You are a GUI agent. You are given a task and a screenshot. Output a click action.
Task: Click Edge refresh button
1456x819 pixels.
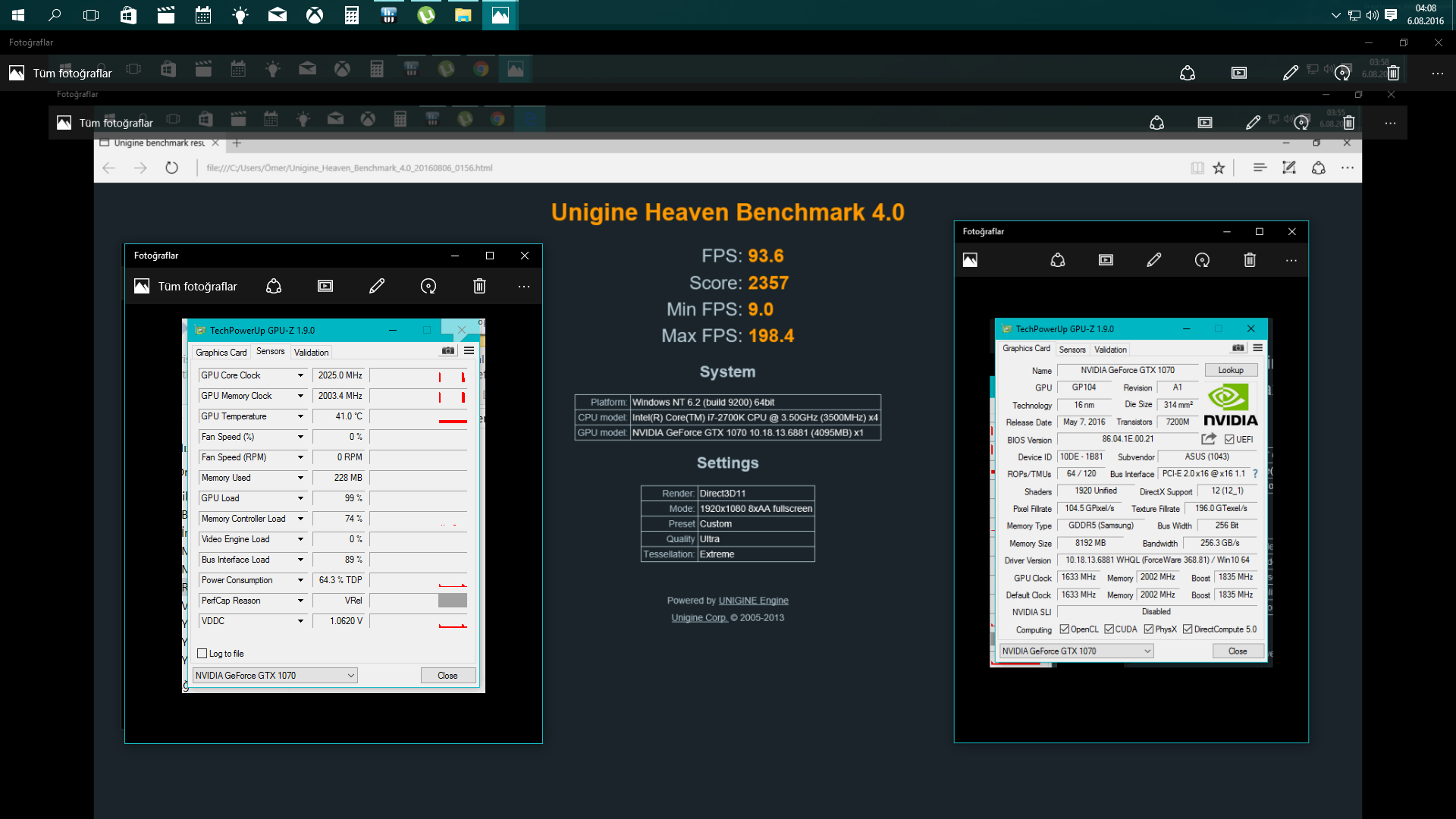click(172, 168)
